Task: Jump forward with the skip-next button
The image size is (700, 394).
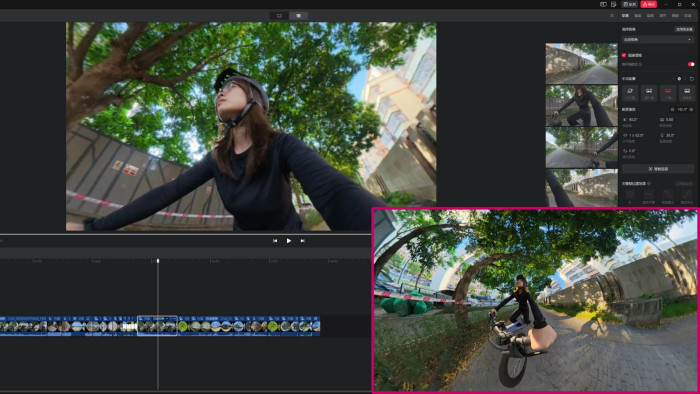Action: coord(303,241)
